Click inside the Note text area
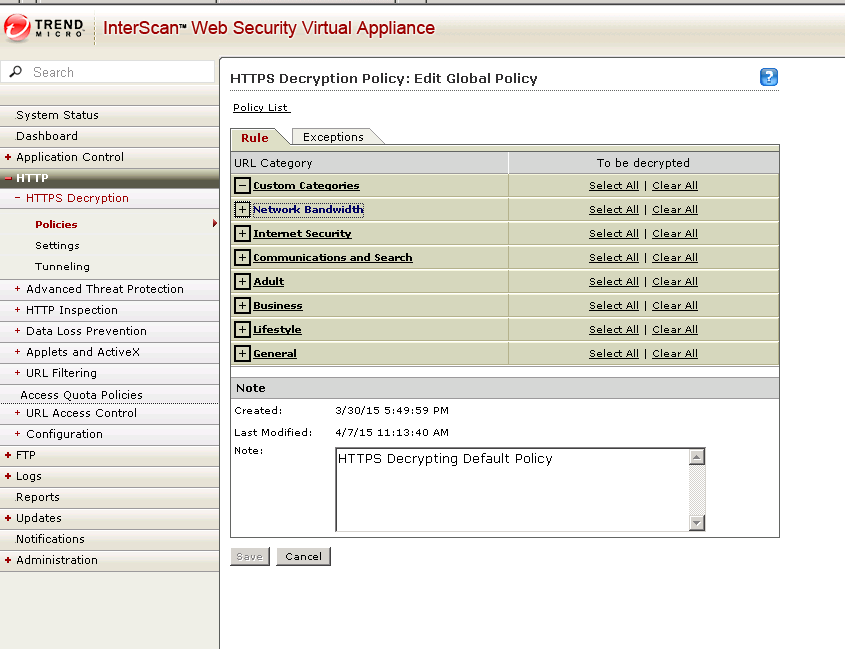Screen dimensions: 845x649 pos(512,489)
